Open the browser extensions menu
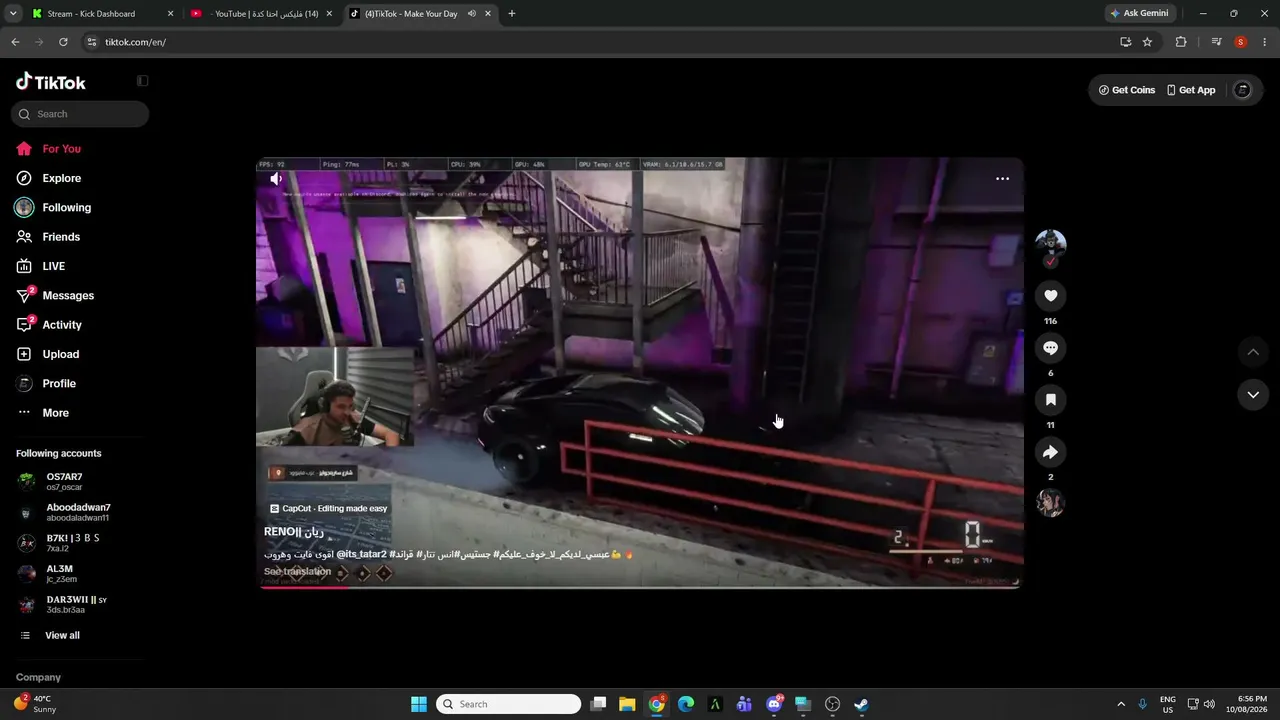 (1181, 42)
